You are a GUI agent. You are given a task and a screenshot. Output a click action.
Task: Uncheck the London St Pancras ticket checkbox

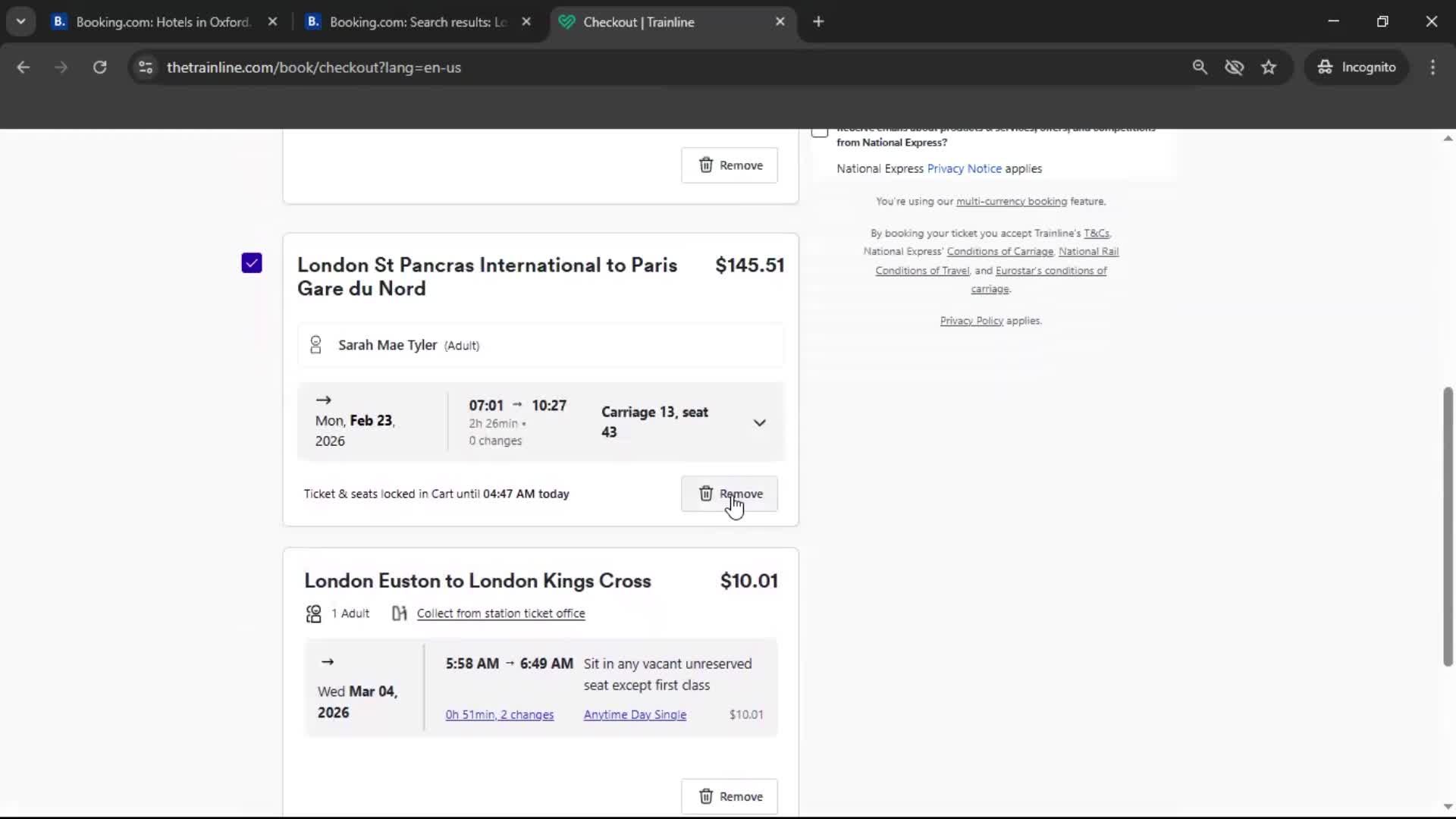[251, 262]
